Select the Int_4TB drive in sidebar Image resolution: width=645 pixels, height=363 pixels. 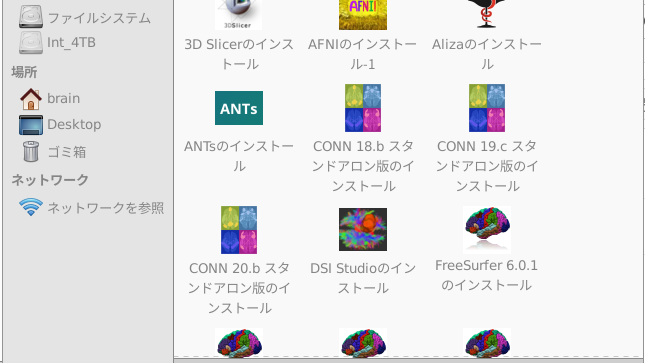58,42
